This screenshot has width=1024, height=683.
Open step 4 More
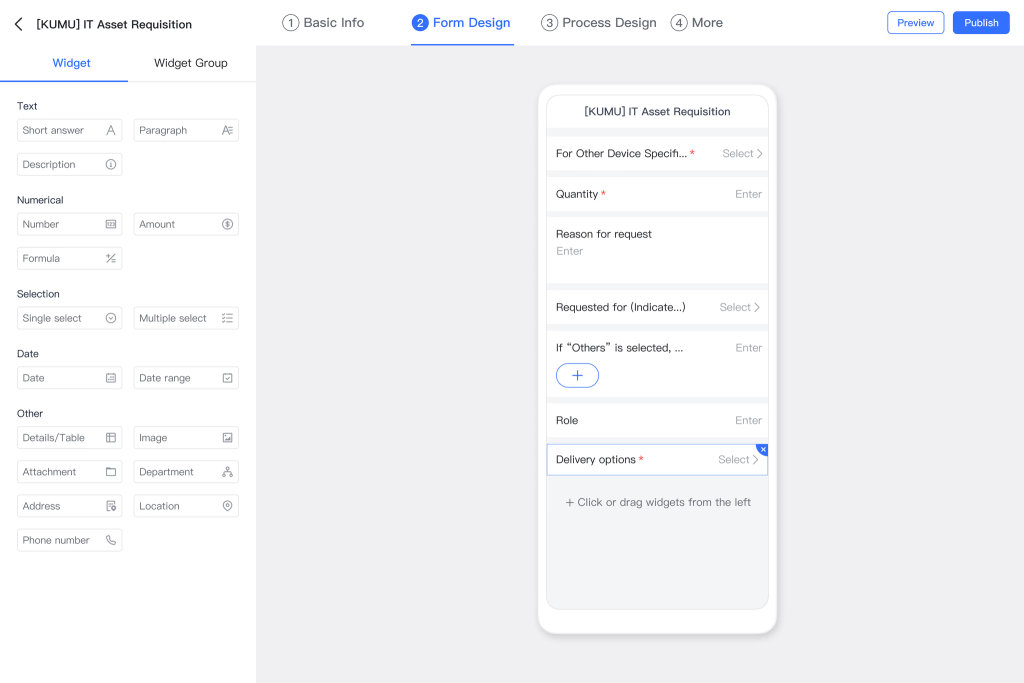point(697,23)
